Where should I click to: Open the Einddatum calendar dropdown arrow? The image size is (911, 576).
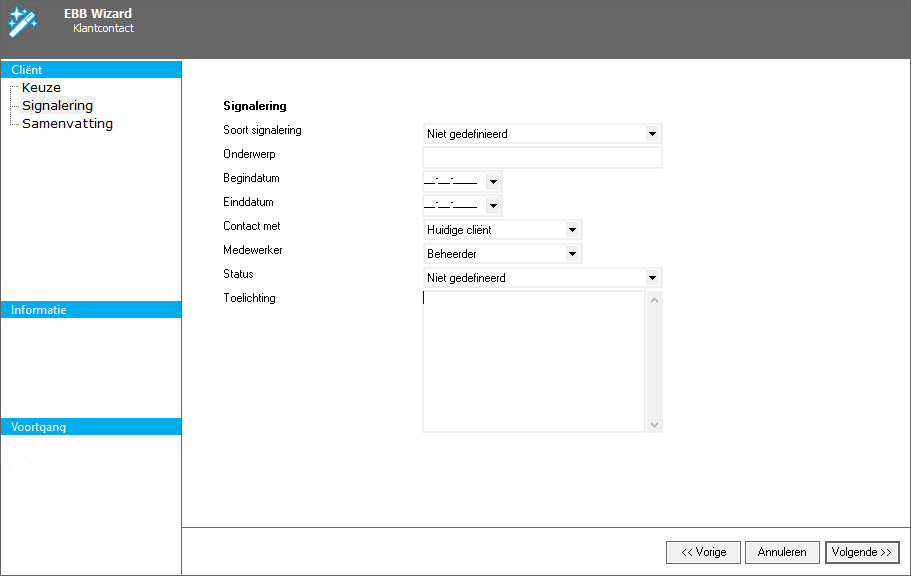click(x=492, y=206)
